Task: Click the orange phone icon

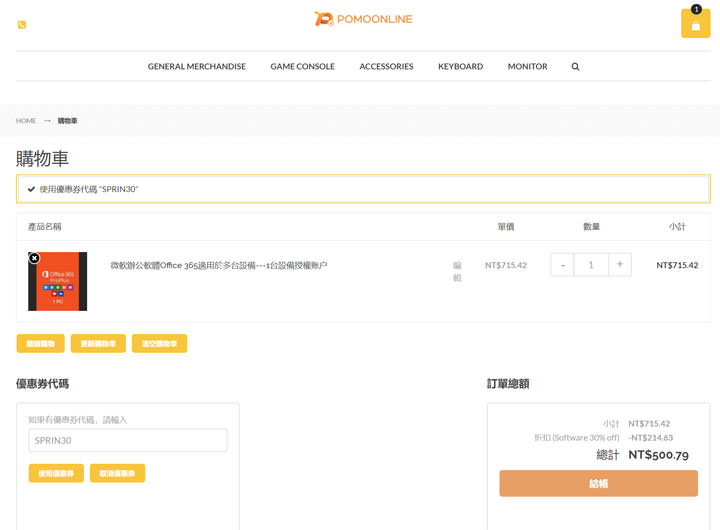Action: [22, 24]
